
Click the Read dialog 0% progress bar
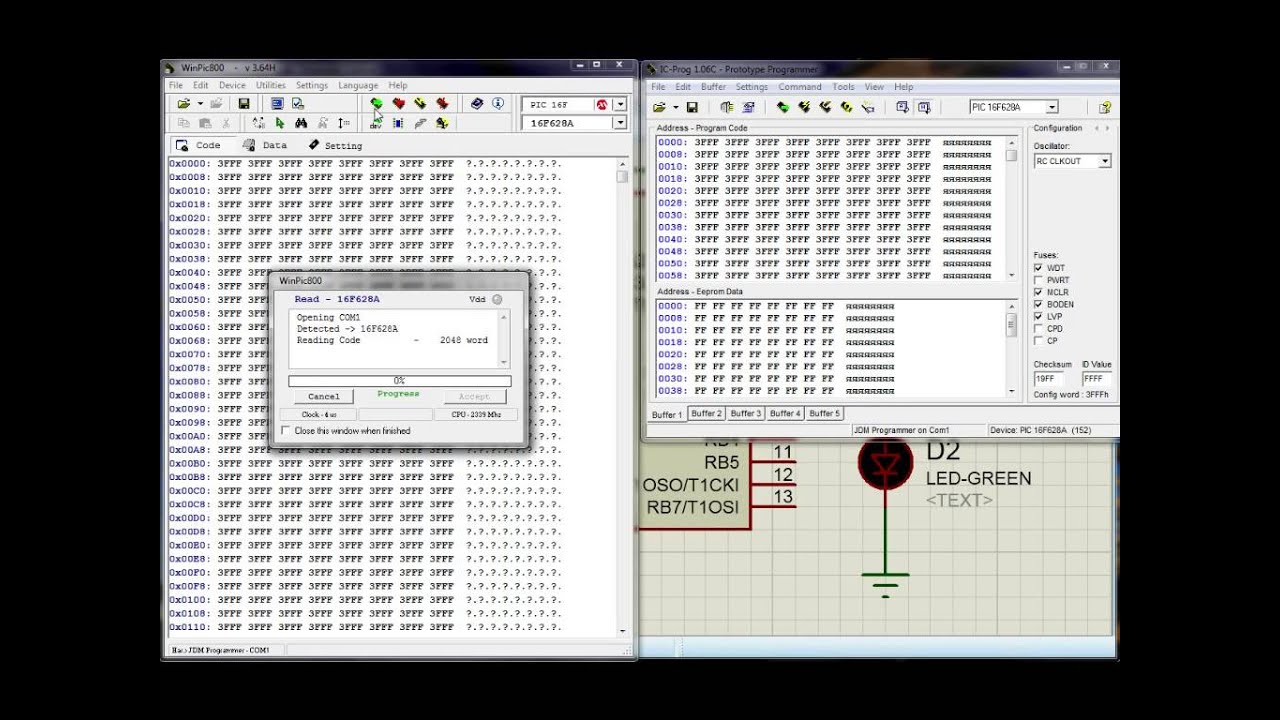[400, 381]
